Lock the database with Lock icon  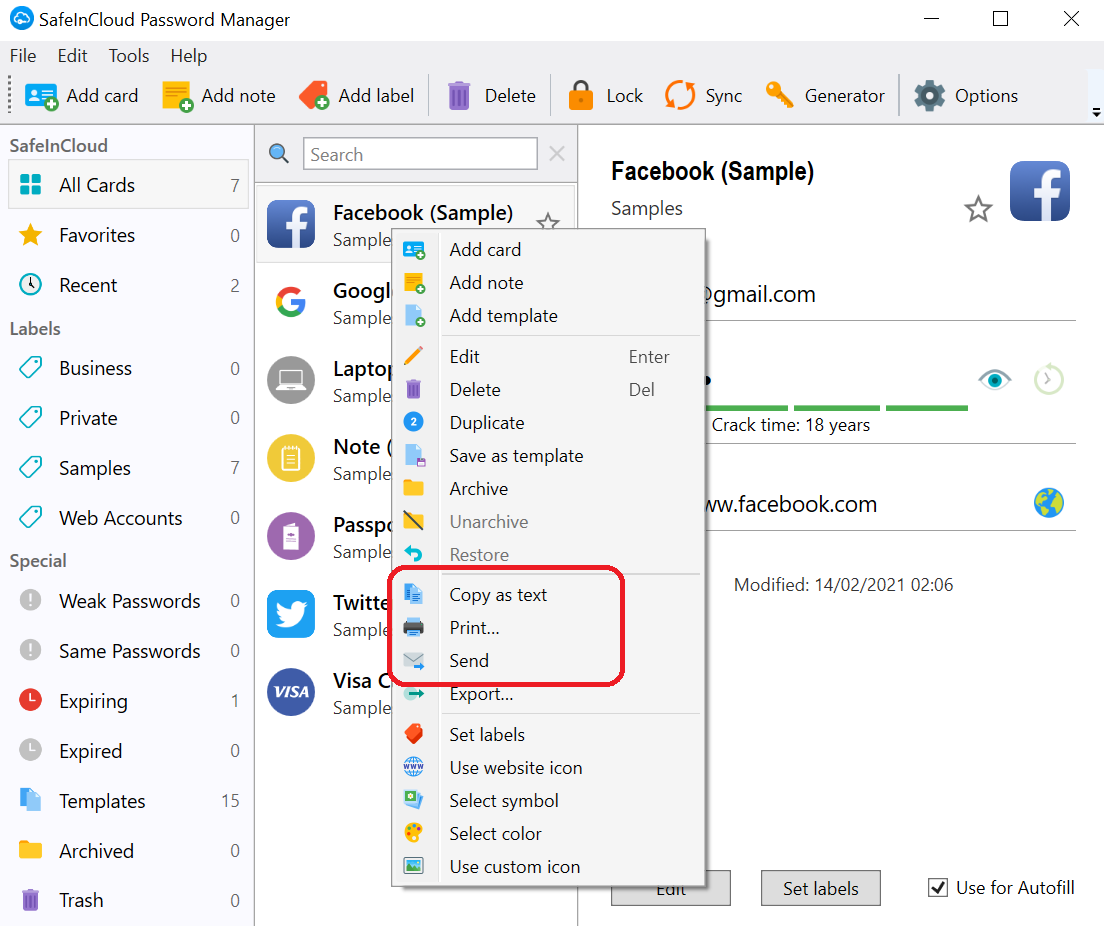[x=581, y=96]
